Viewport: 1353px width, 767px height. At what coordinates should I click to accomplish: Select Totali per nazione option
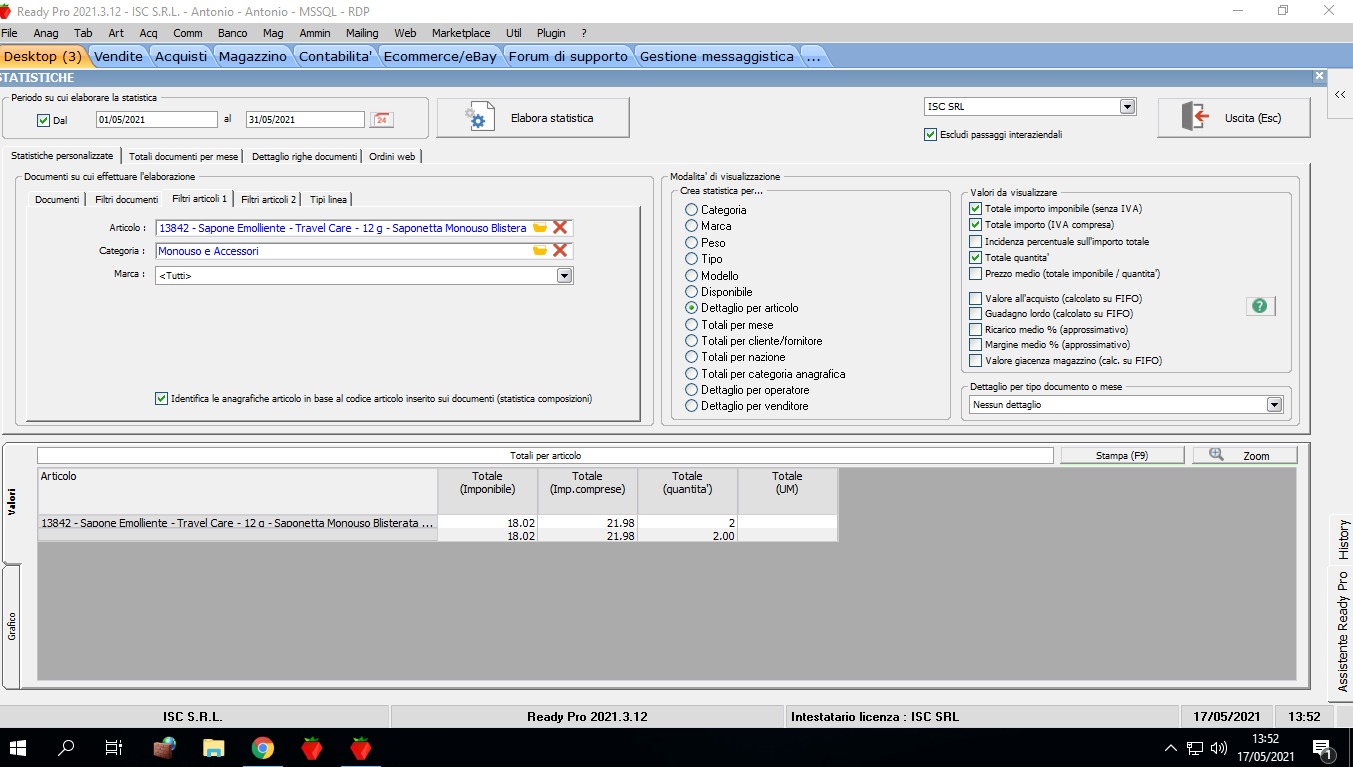click(x=691, y=357)
